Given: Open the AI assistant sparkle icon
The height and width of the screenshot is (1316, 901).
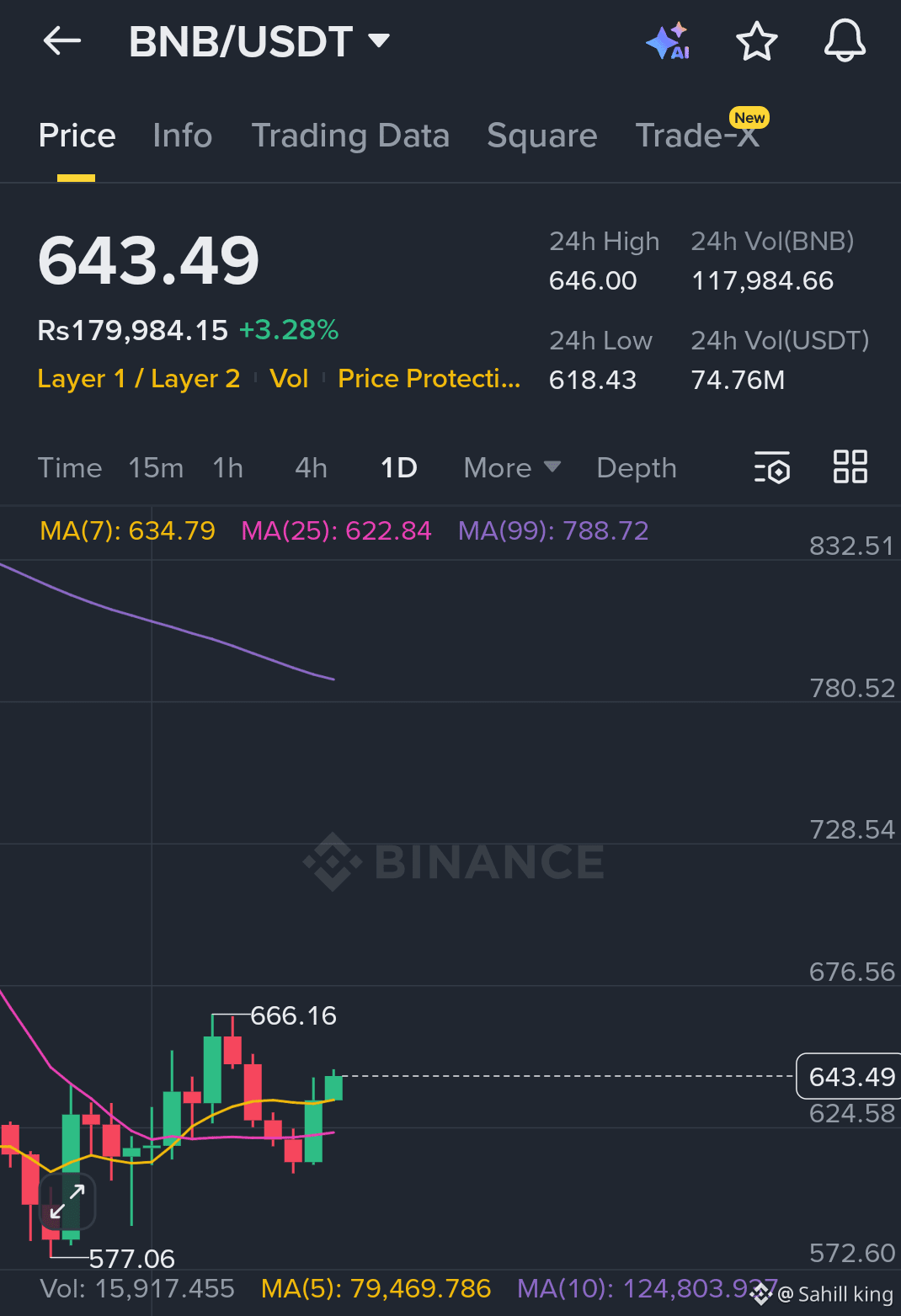Looking at the screenshot, I should (x=668, y=41).
